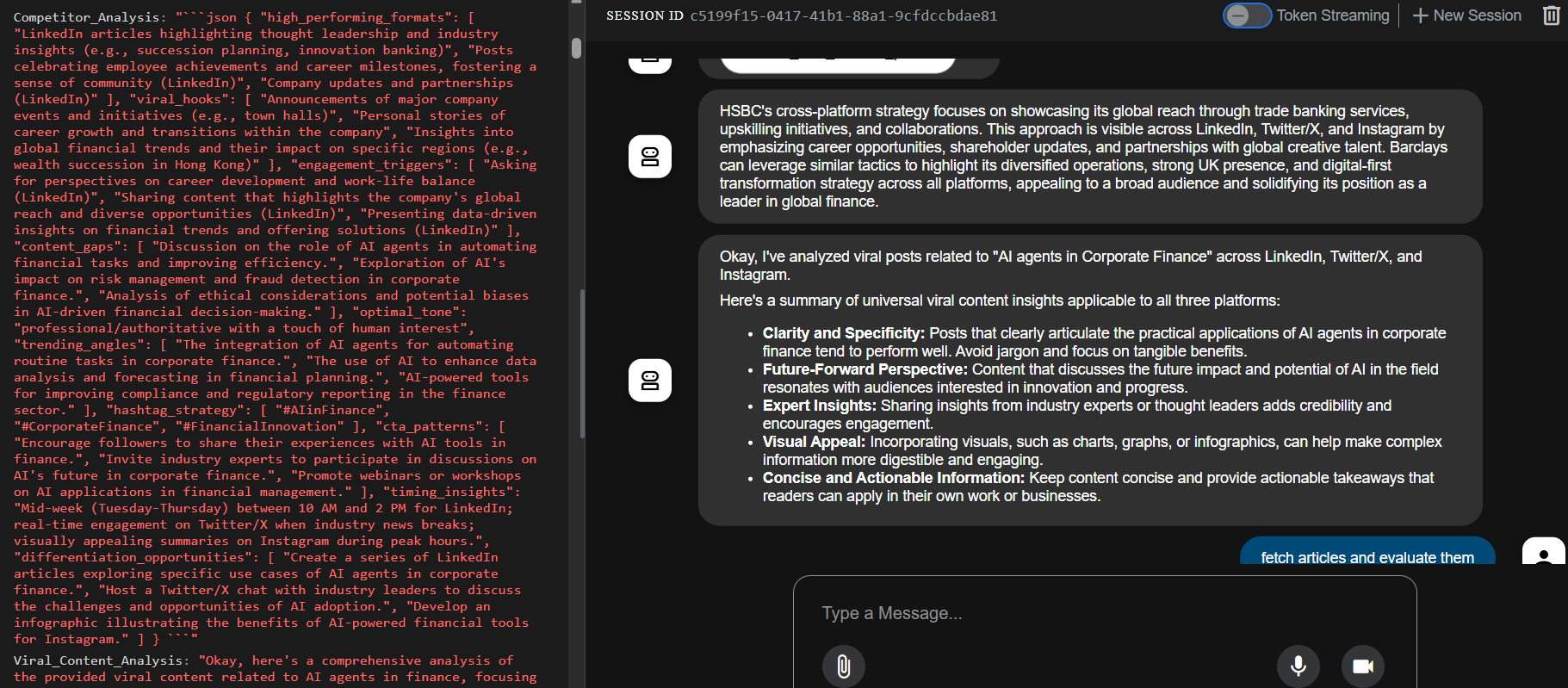The height and width of the screenshot is (688, 1568).
Task: Toggle the Token Streaming switch
Action: (1247, 15)
